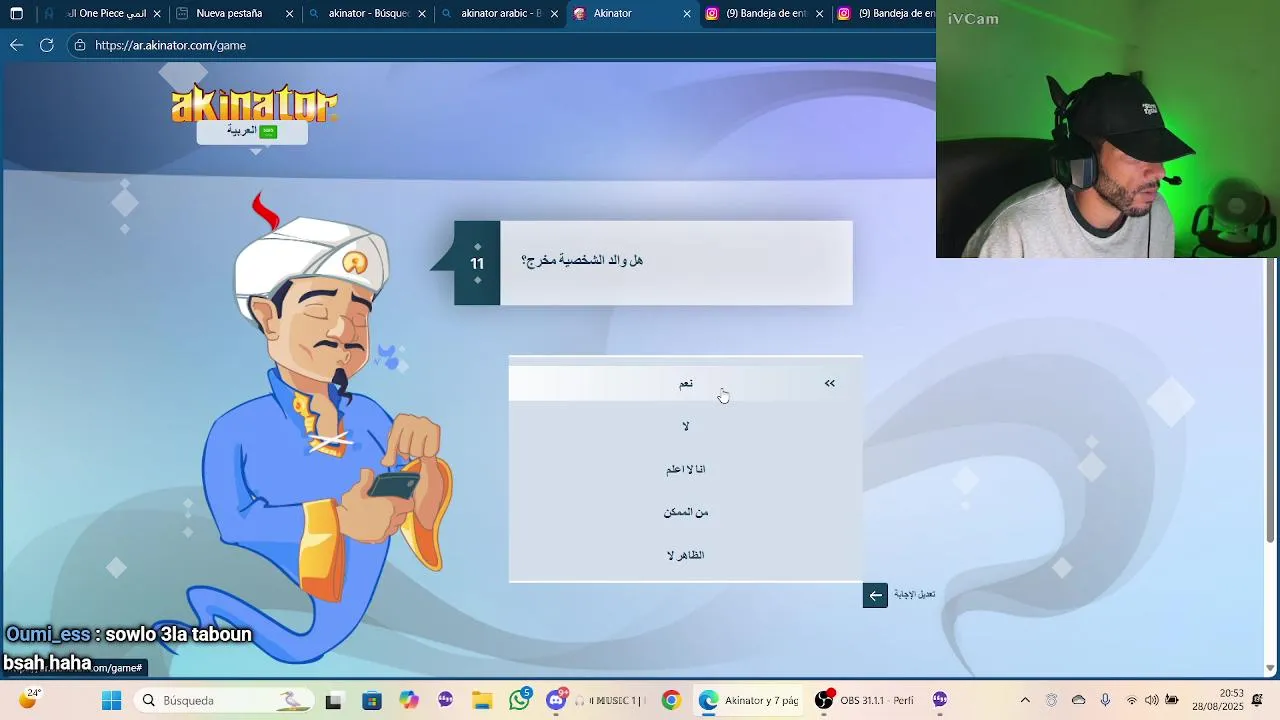Select the active Akinator tab

[632, 14]
